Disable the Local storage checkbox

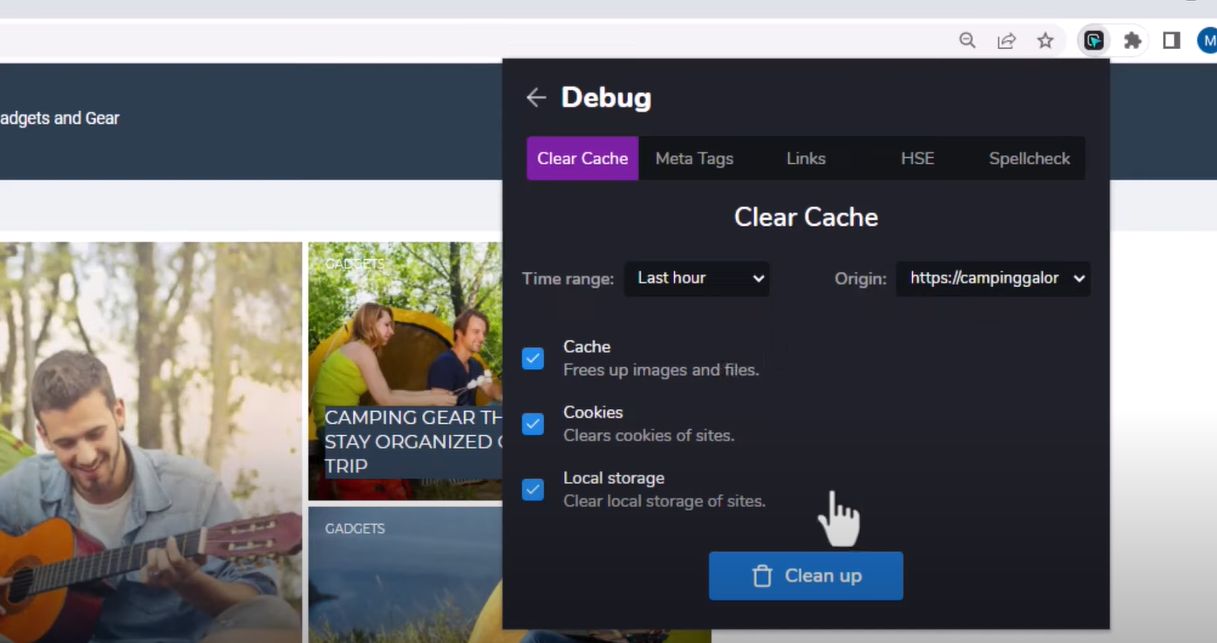[x=533, y=490]
